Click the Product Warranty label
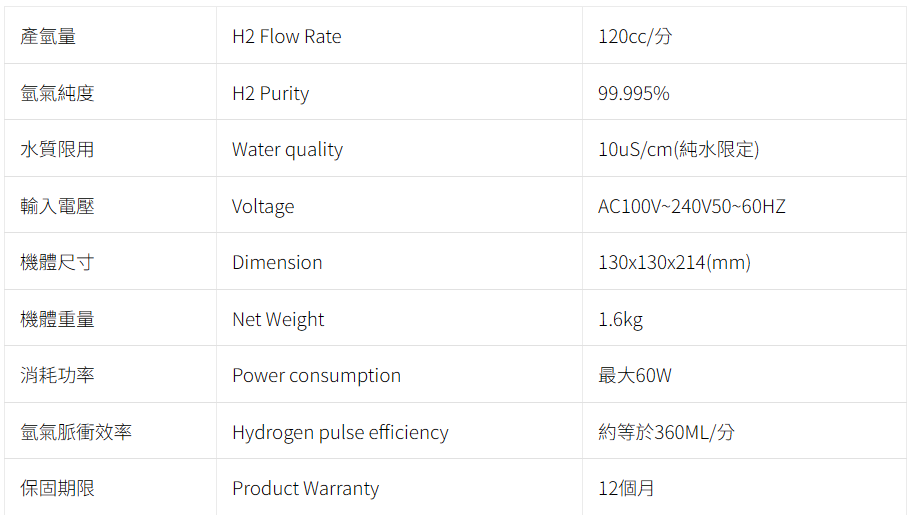908x517 pixels. point(305,489)
